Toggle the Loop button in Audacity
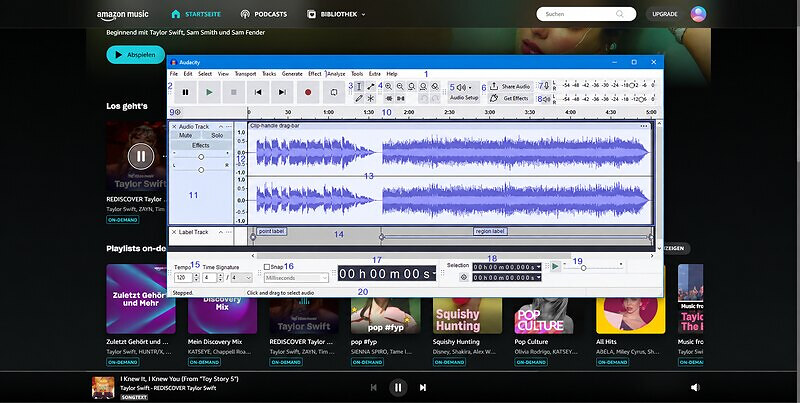Image resolution: width=800 pixels, height=403 pixels. [x=334, y=92]
